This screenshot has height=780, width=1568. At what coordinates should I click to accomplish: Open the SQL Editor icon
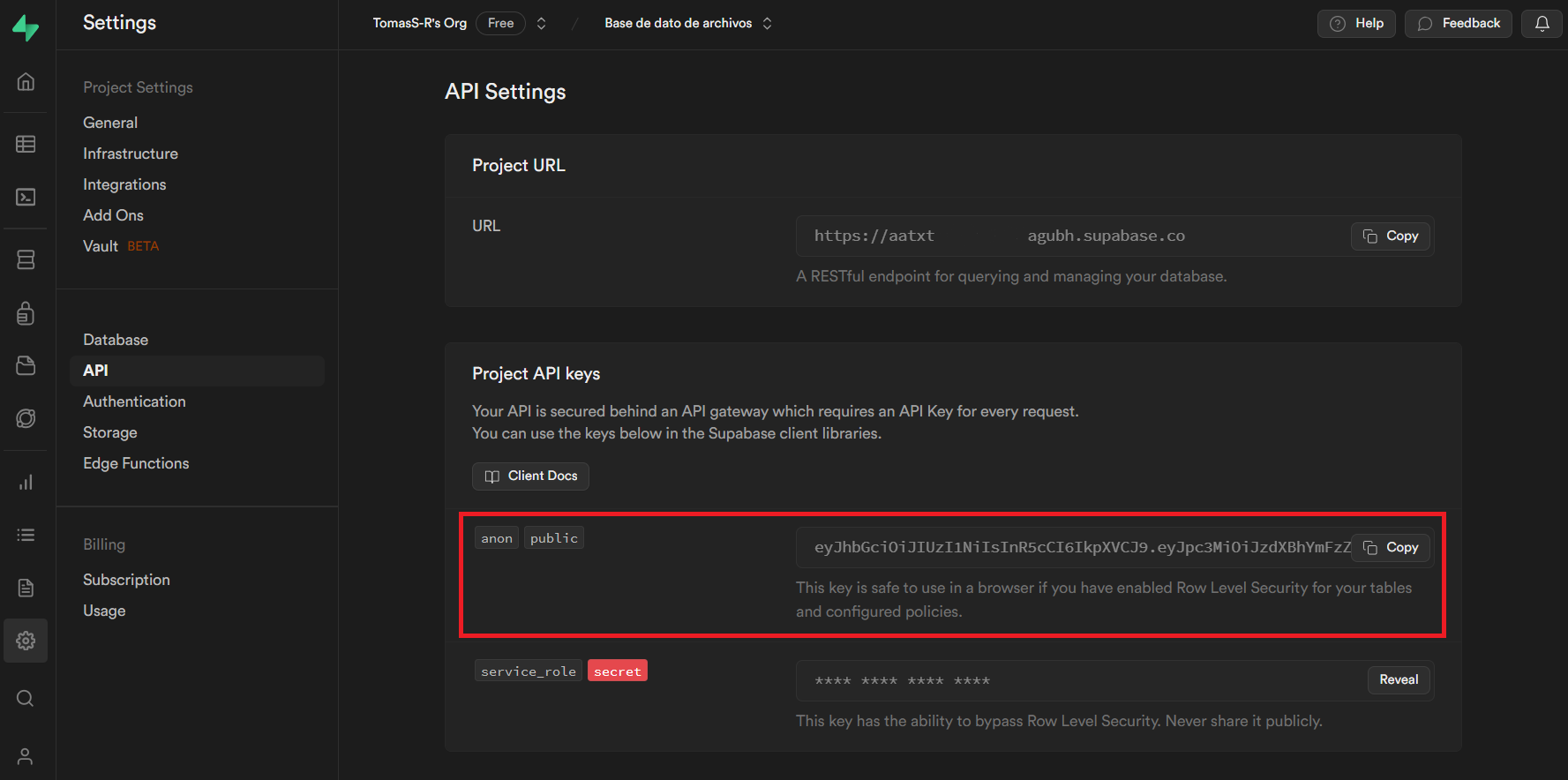click(x=26, y=197)
